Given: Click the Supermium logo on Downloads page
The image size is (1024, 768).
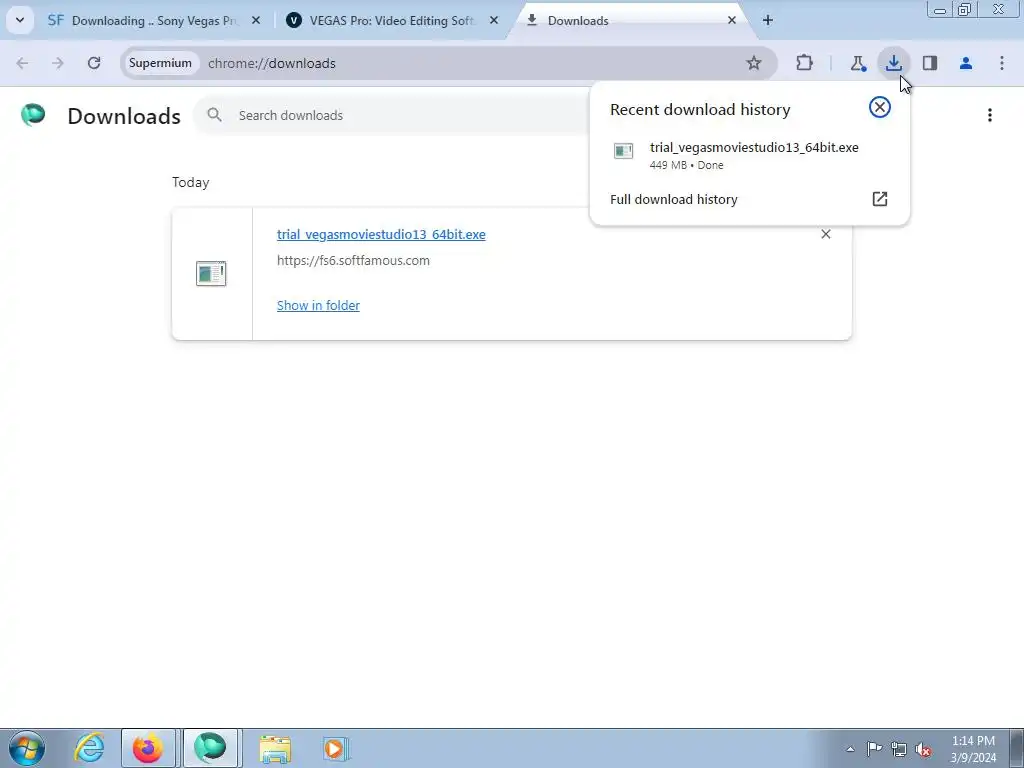Looking at the screenshot, I should tap(33, 115).
